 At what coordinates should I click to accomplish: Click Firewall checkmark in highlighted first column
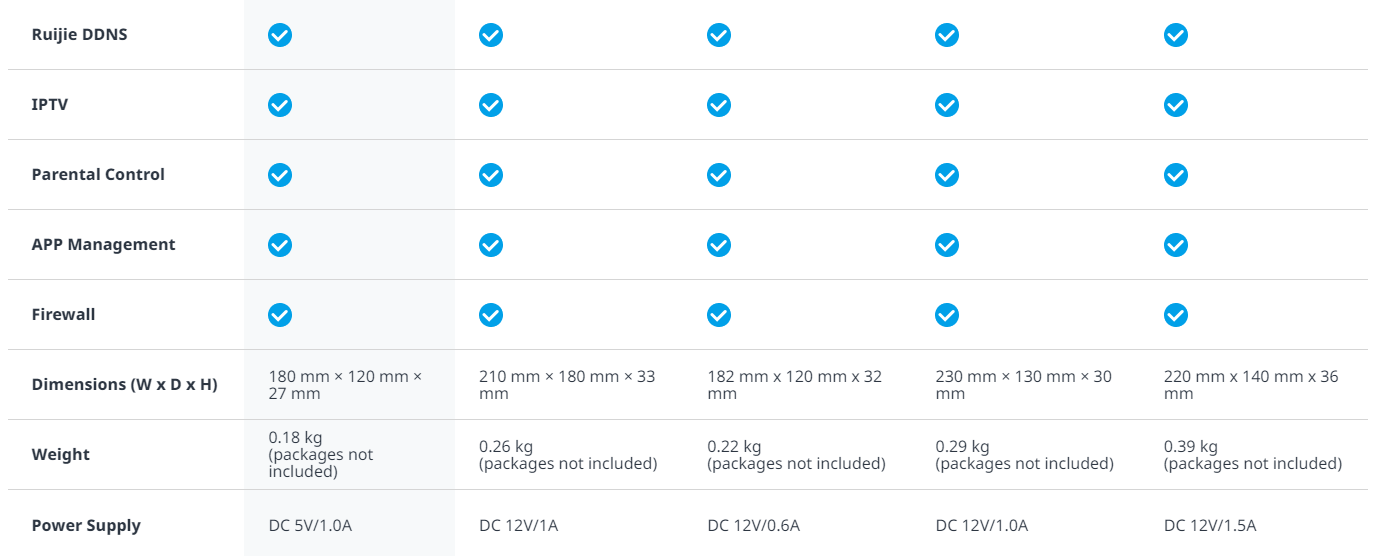(x=280, y=315)
